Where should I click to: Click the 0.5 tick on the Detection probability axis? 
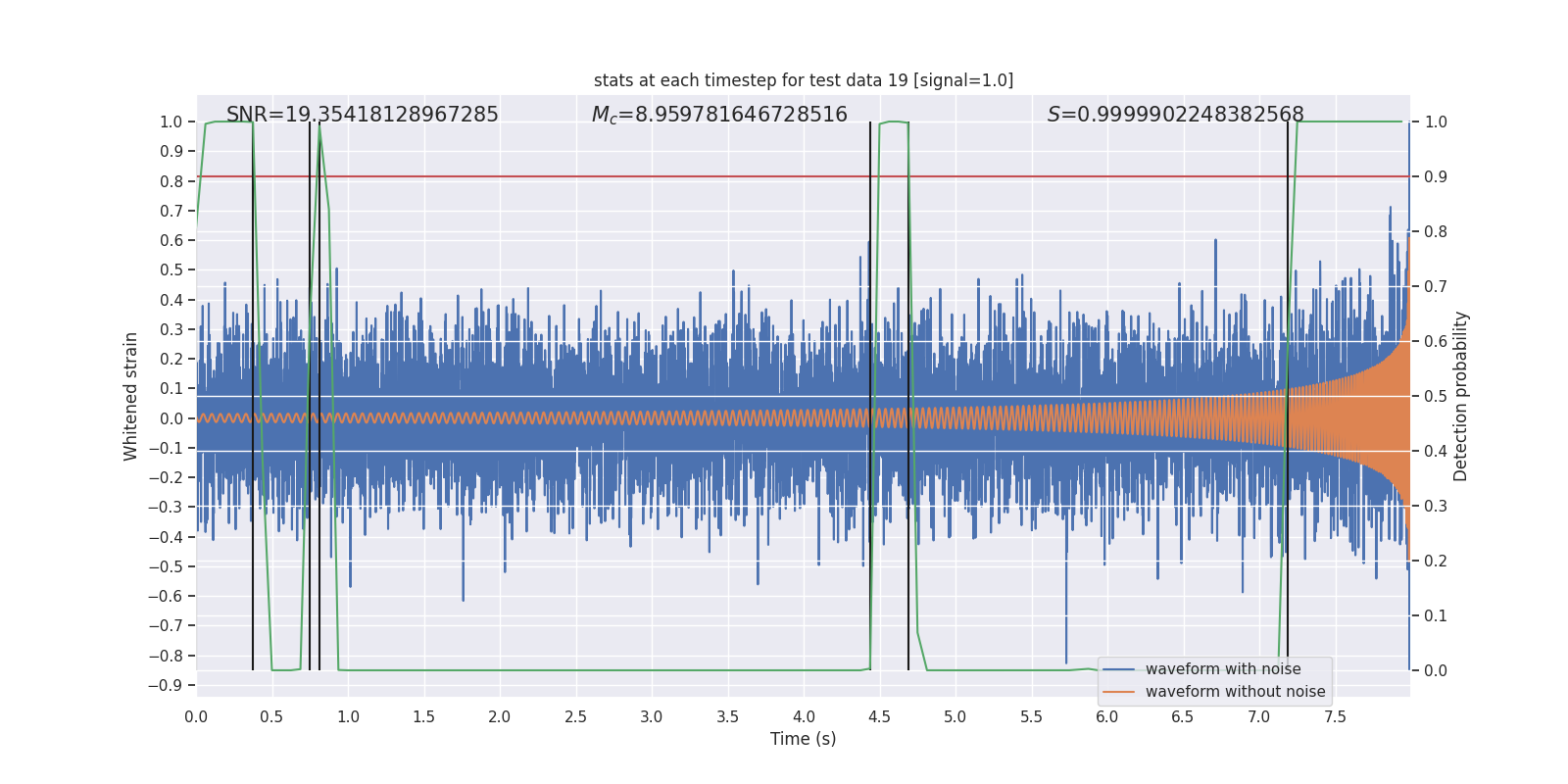[x=1436, y=396]
